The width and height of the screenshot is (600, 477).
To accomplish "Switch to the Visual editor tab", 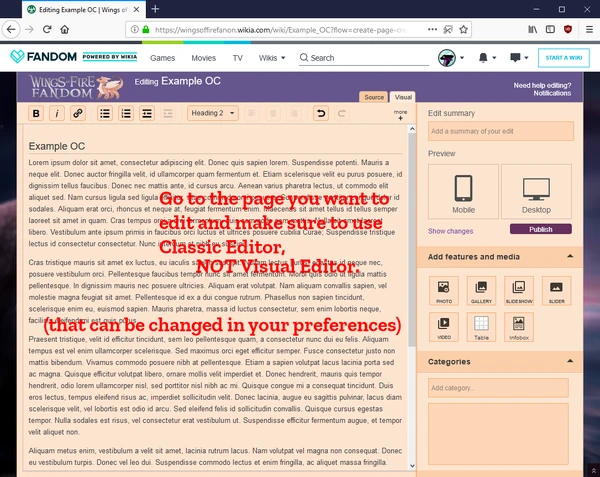I will pyautogui.click(x=403, y=97).
